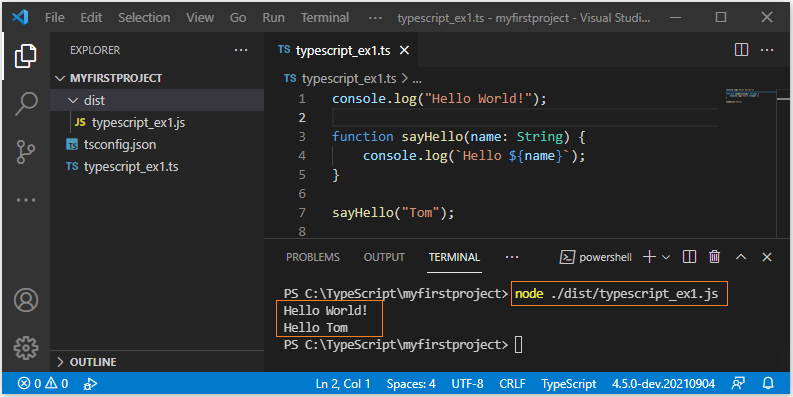Click the Split Editor Right icon

click(x=741, y=50)
